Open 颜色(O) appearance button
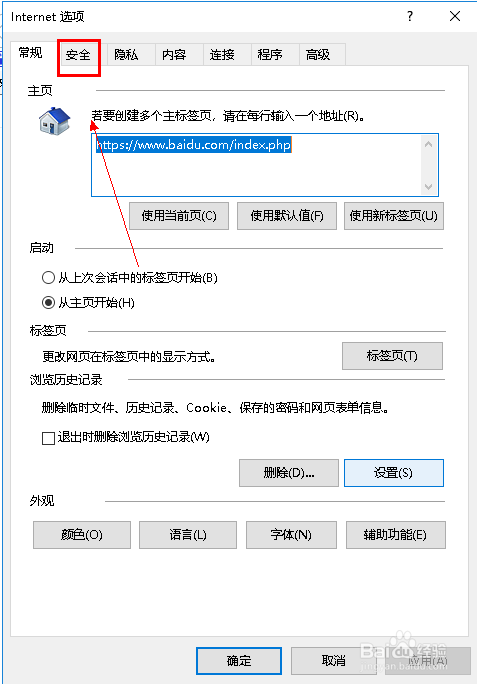This screenshot has width=477, height=684. pyautogui.click(x=82, y=535)
